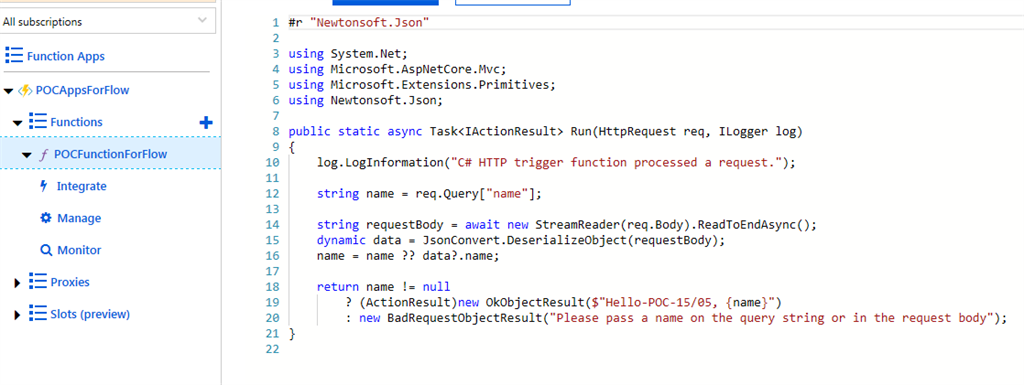
Task: Click the Integrate lightning icon
Action: tap(44, 186)
